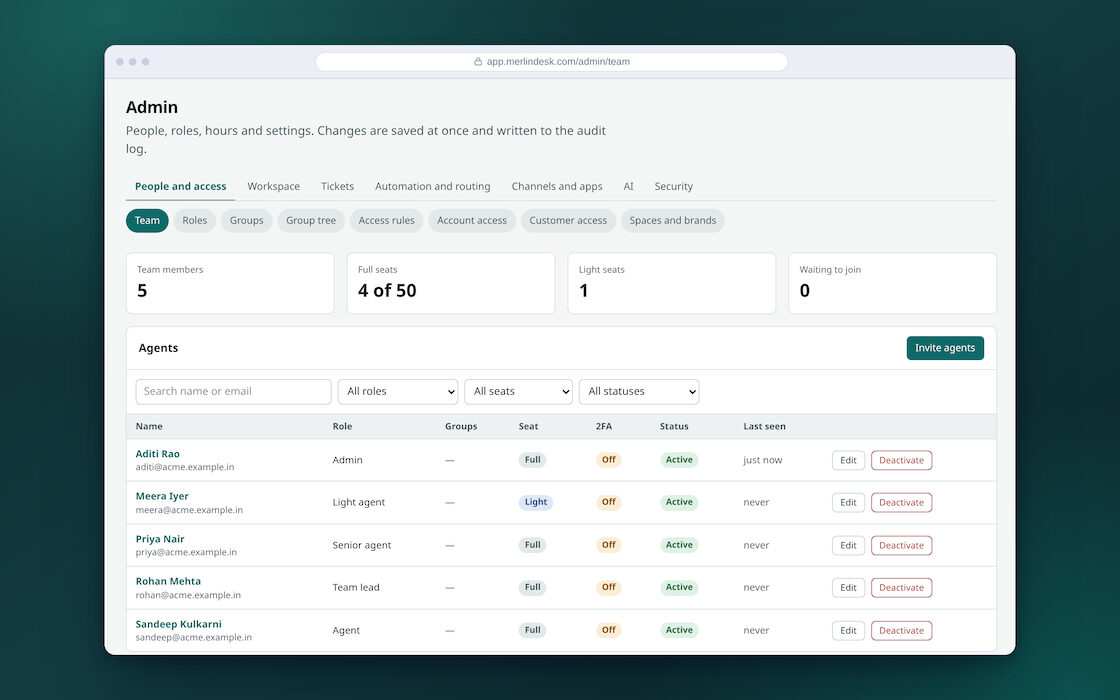
Task: Click the Team members card
Action: tap(230, 283)
